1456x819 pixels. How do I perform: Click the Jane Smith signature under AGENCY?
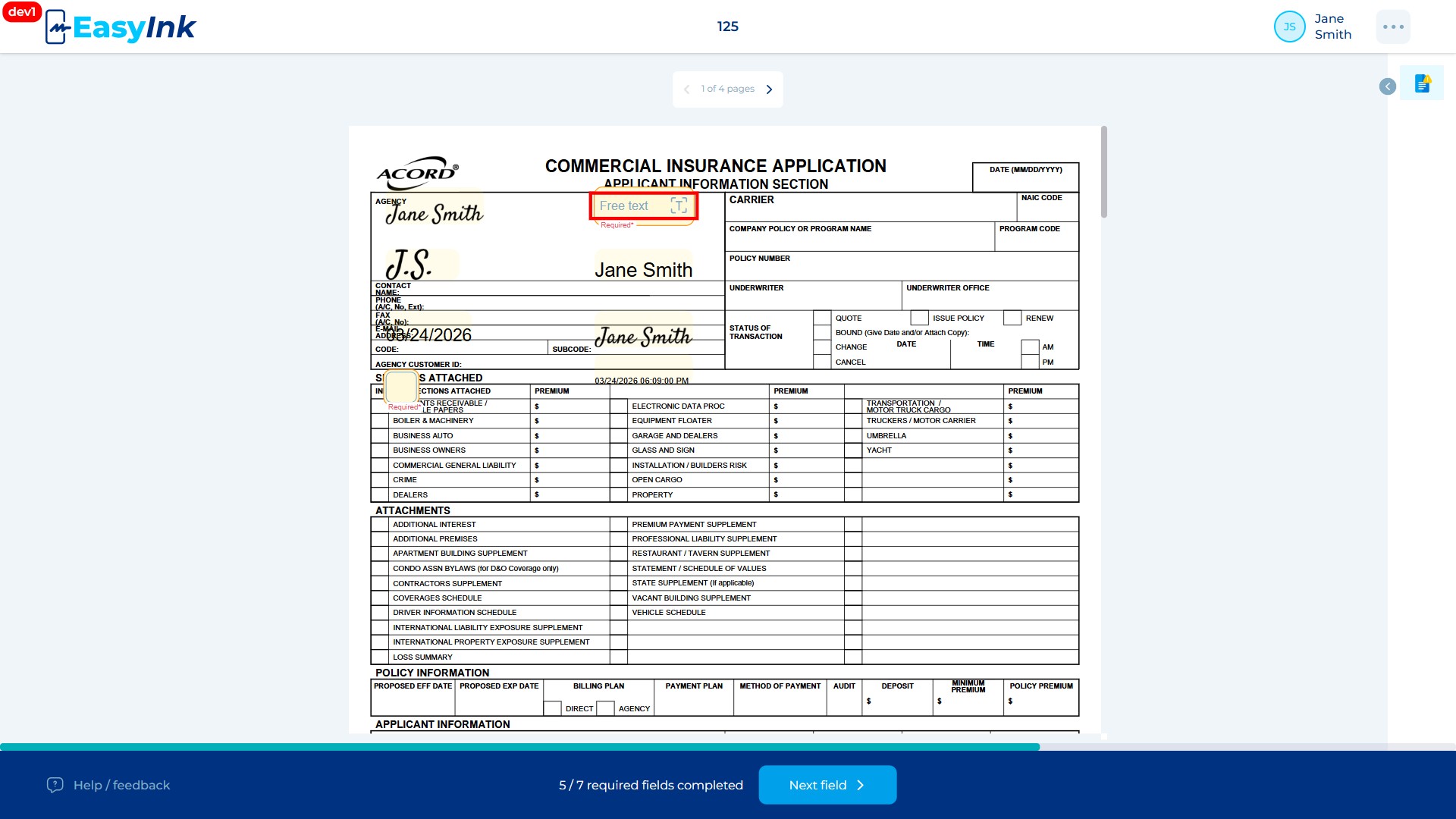tap(434, 214)
